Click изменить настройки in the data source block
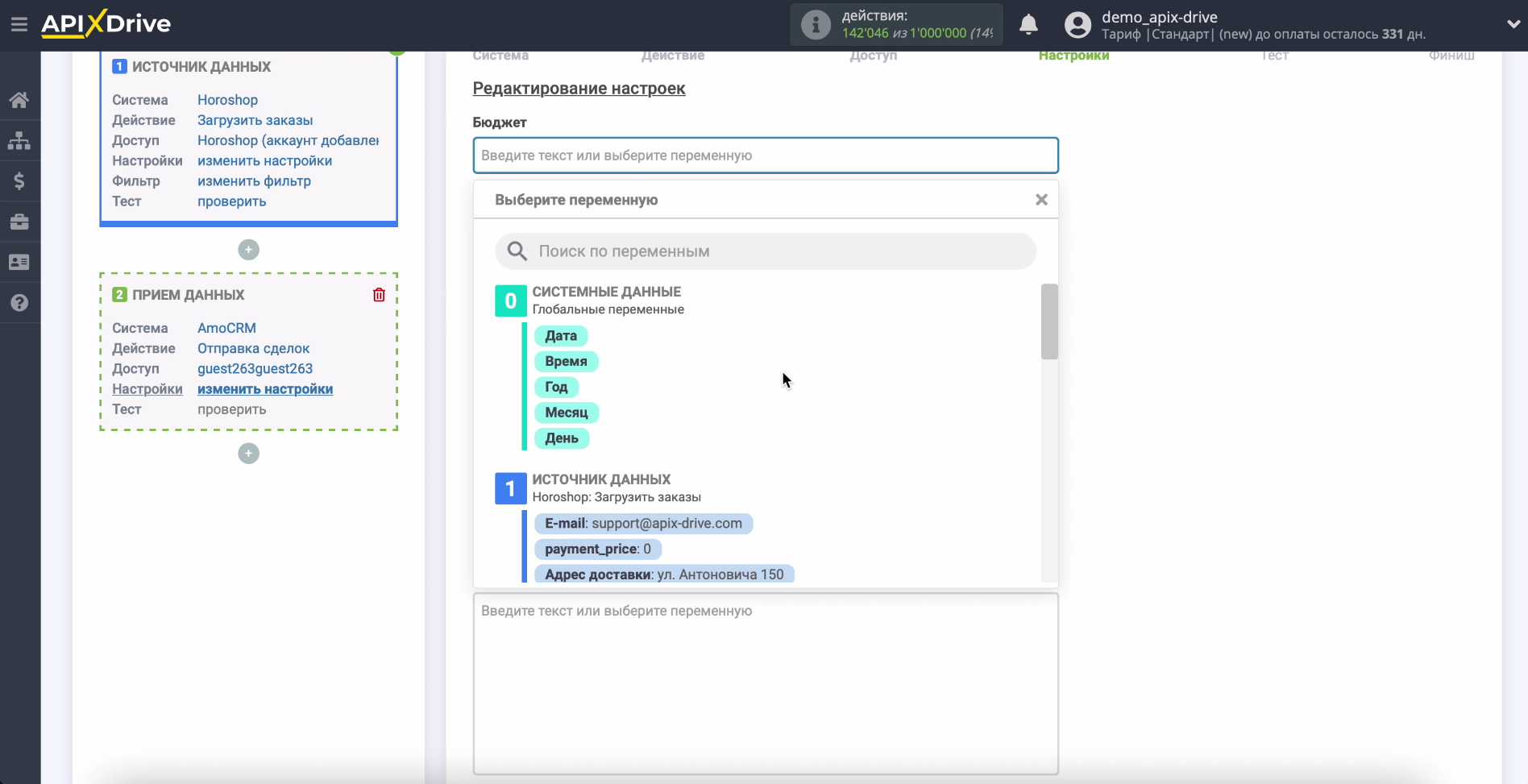Viewport: 1528px width, 784px height. coord(264,160)
